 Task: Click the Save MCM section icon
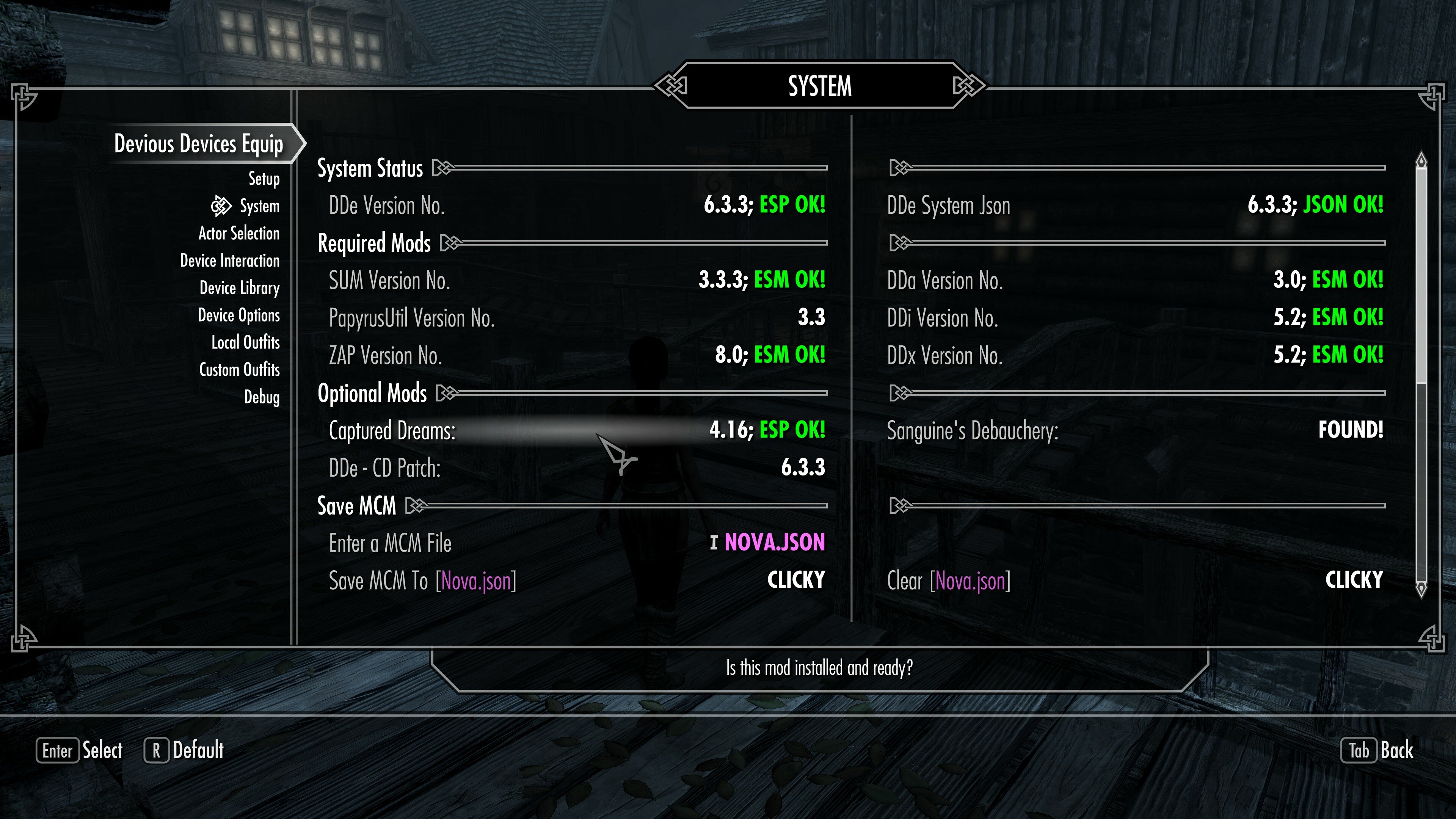[420, 506]
